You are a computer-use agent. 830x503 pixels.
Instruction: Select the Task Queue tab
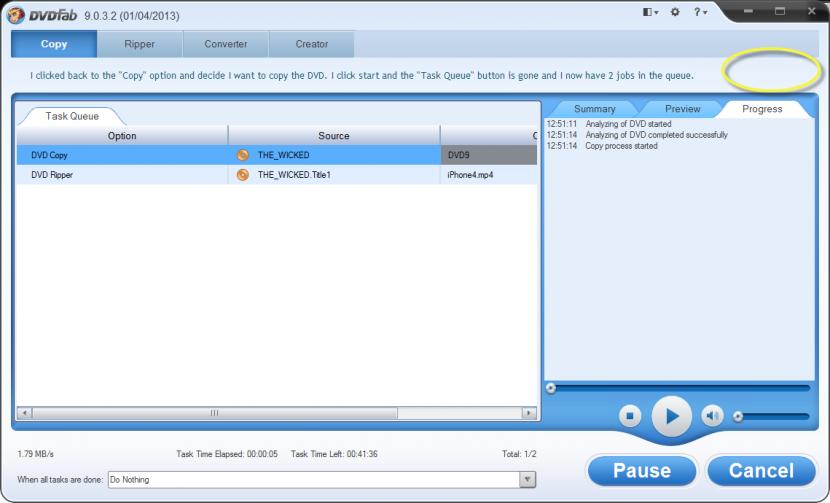[x=72, y=116]
